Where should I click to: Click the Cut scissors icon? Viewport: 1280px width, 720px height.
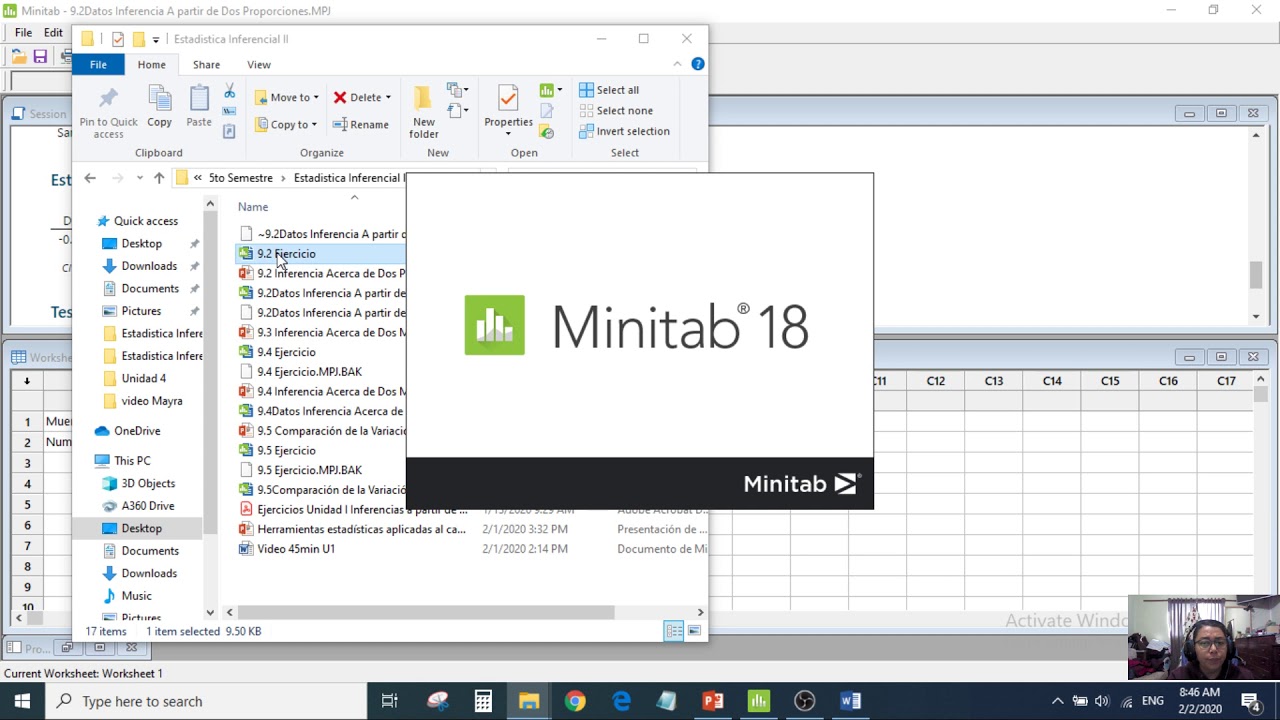pyautogui.click(x=229, y=91)
